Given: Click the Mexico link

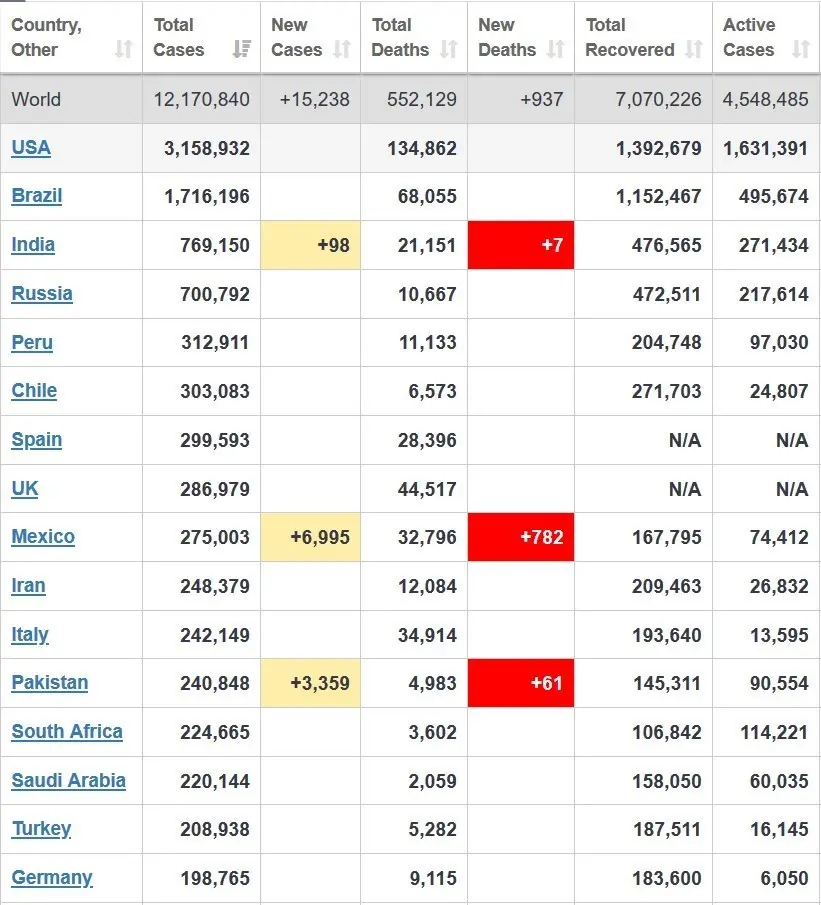Looking at the screenshot, I should (43, 537).
